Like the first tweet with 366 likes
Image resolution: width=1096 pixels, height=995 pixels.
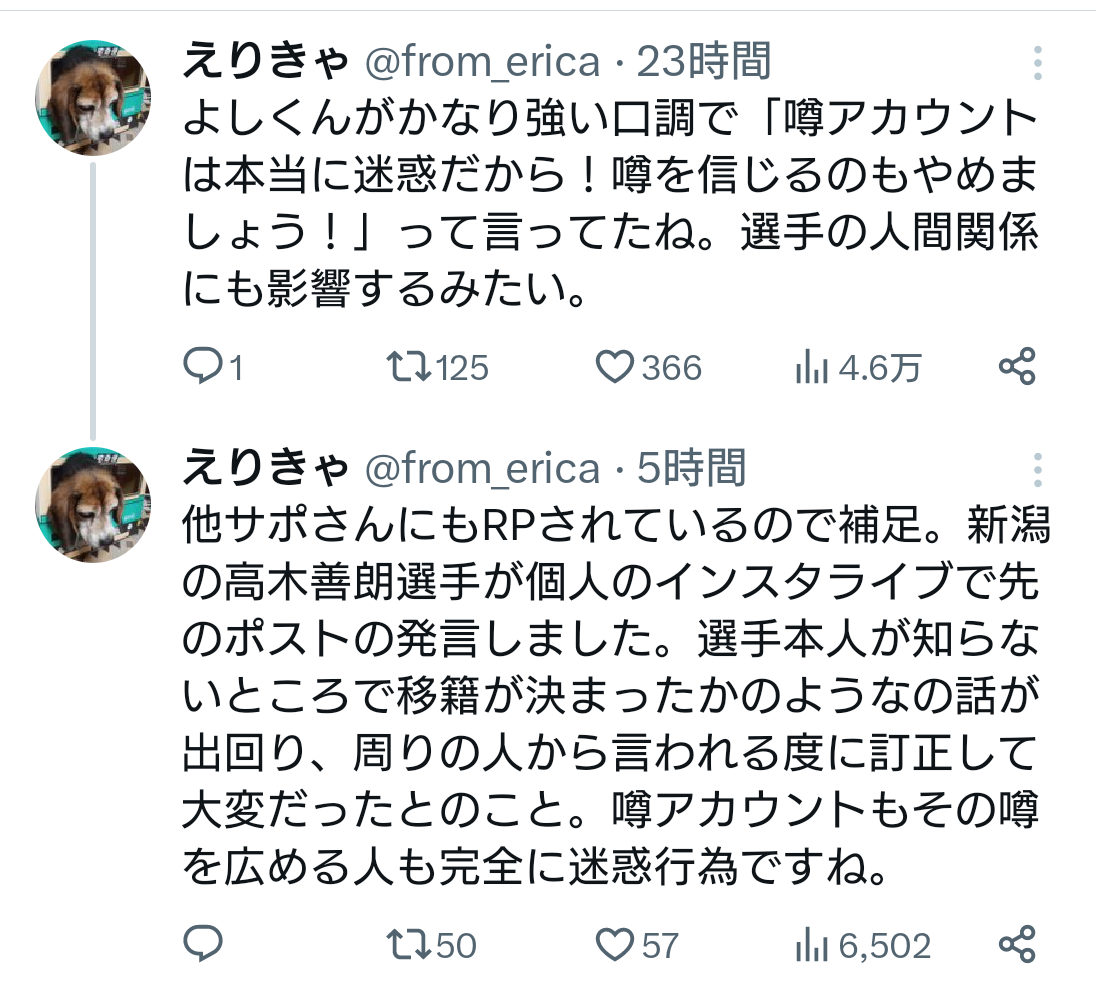coord(615,368)
